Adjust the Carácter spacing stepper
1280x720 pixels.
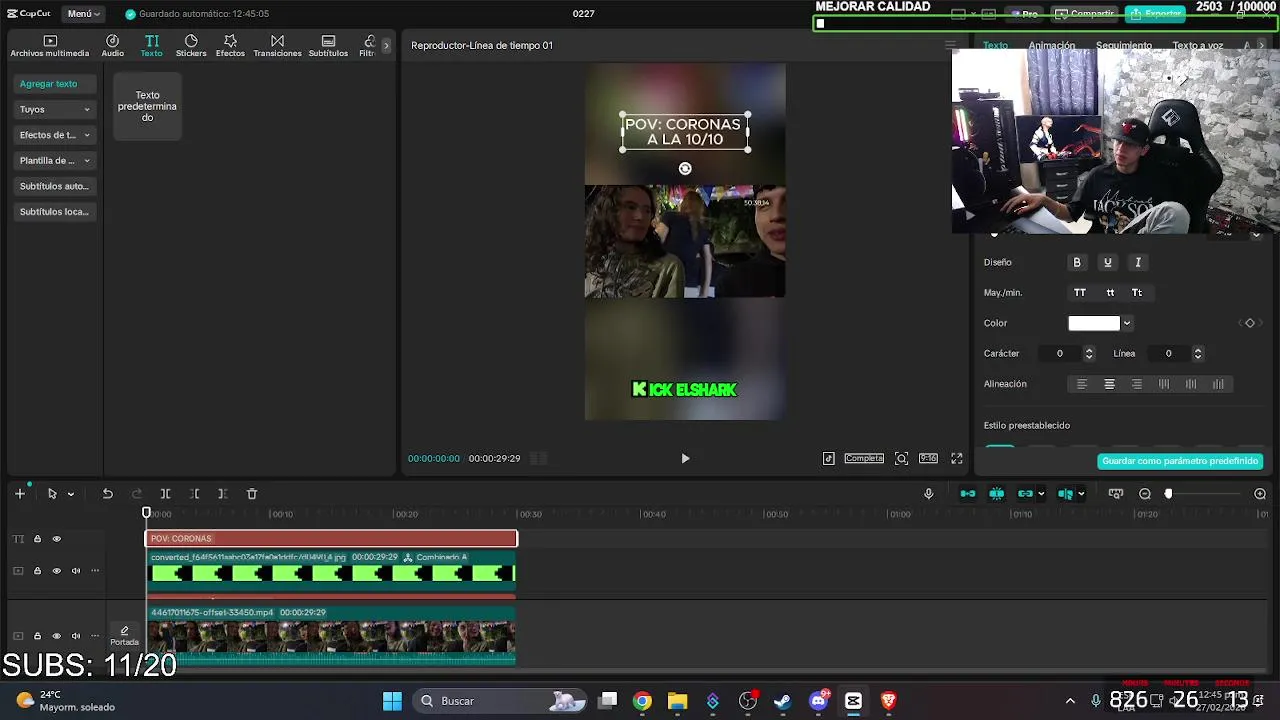coord(1089,353)
